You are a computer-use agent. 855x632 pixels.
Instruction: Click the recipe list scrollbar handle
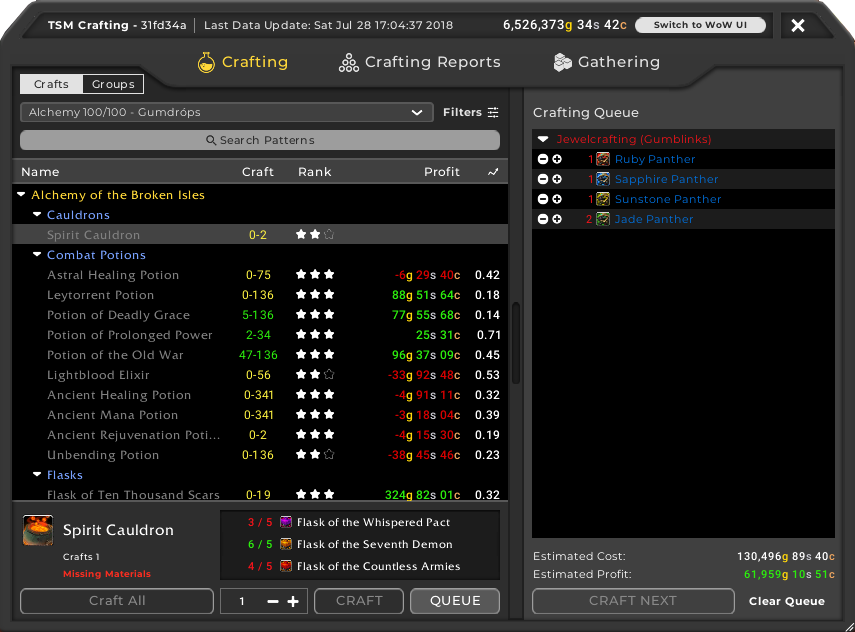(516, 343)
